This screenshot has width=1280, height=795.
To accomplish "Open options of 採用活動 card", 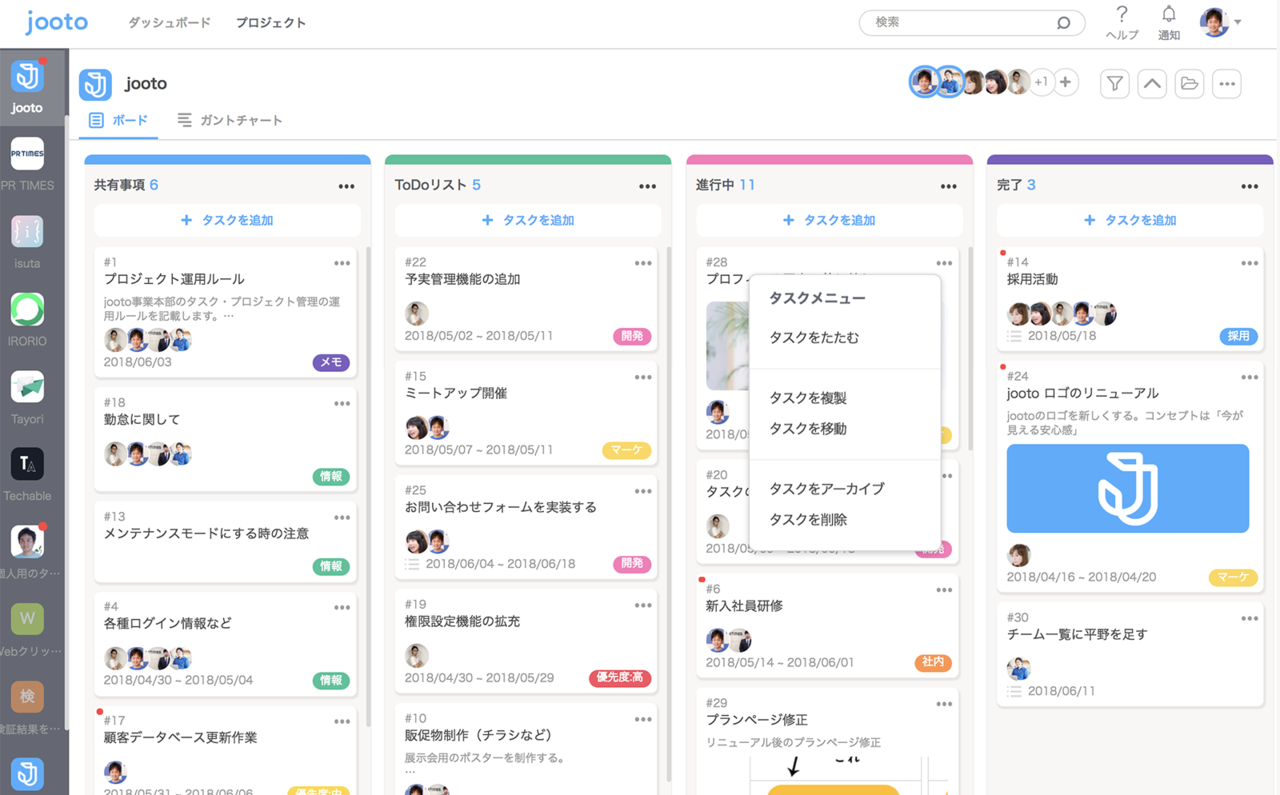I will coord(1250,263).
